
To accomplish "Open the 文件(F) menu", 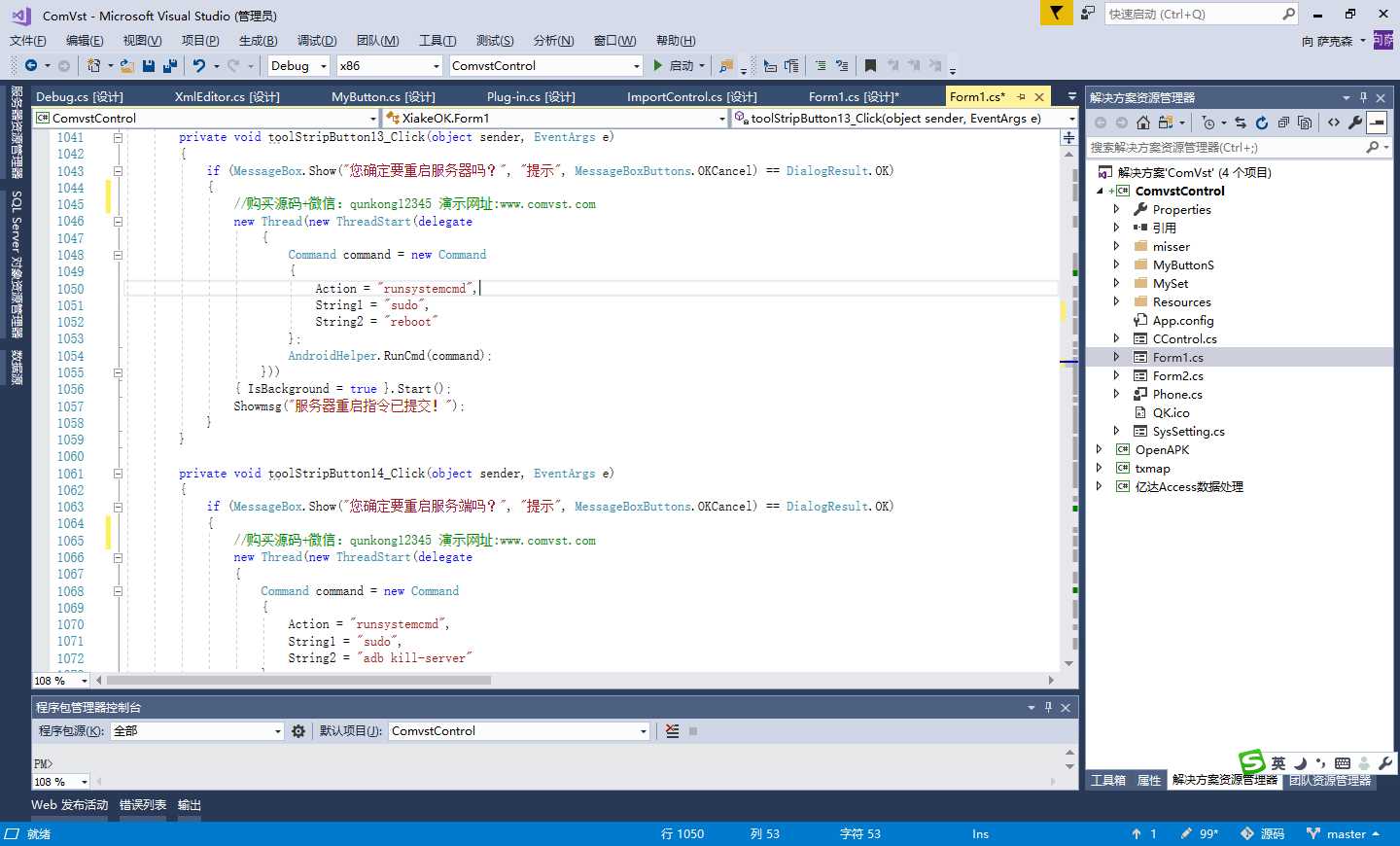I will (x=28, y=41).
